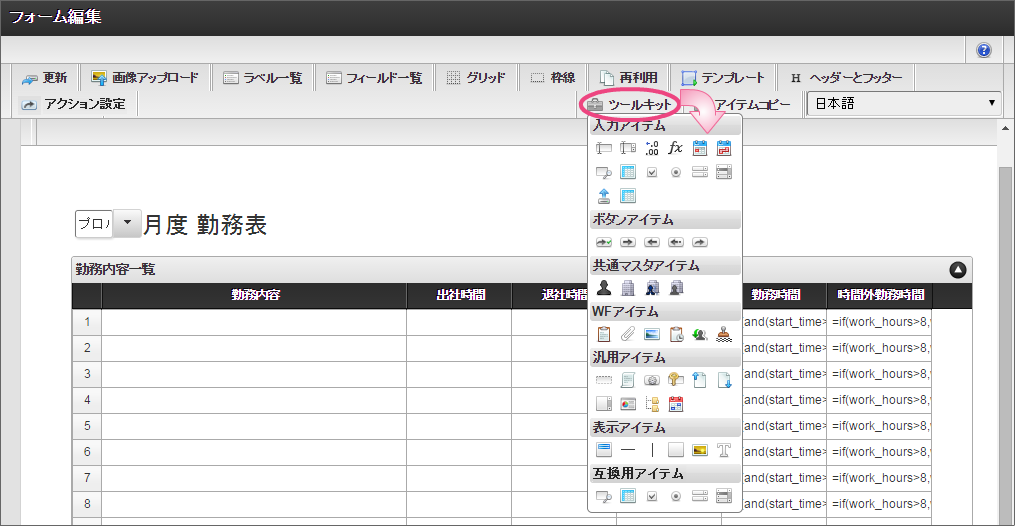Choose the dashed rectangle item under 汎用アイテム

click(x=603, y=380)
